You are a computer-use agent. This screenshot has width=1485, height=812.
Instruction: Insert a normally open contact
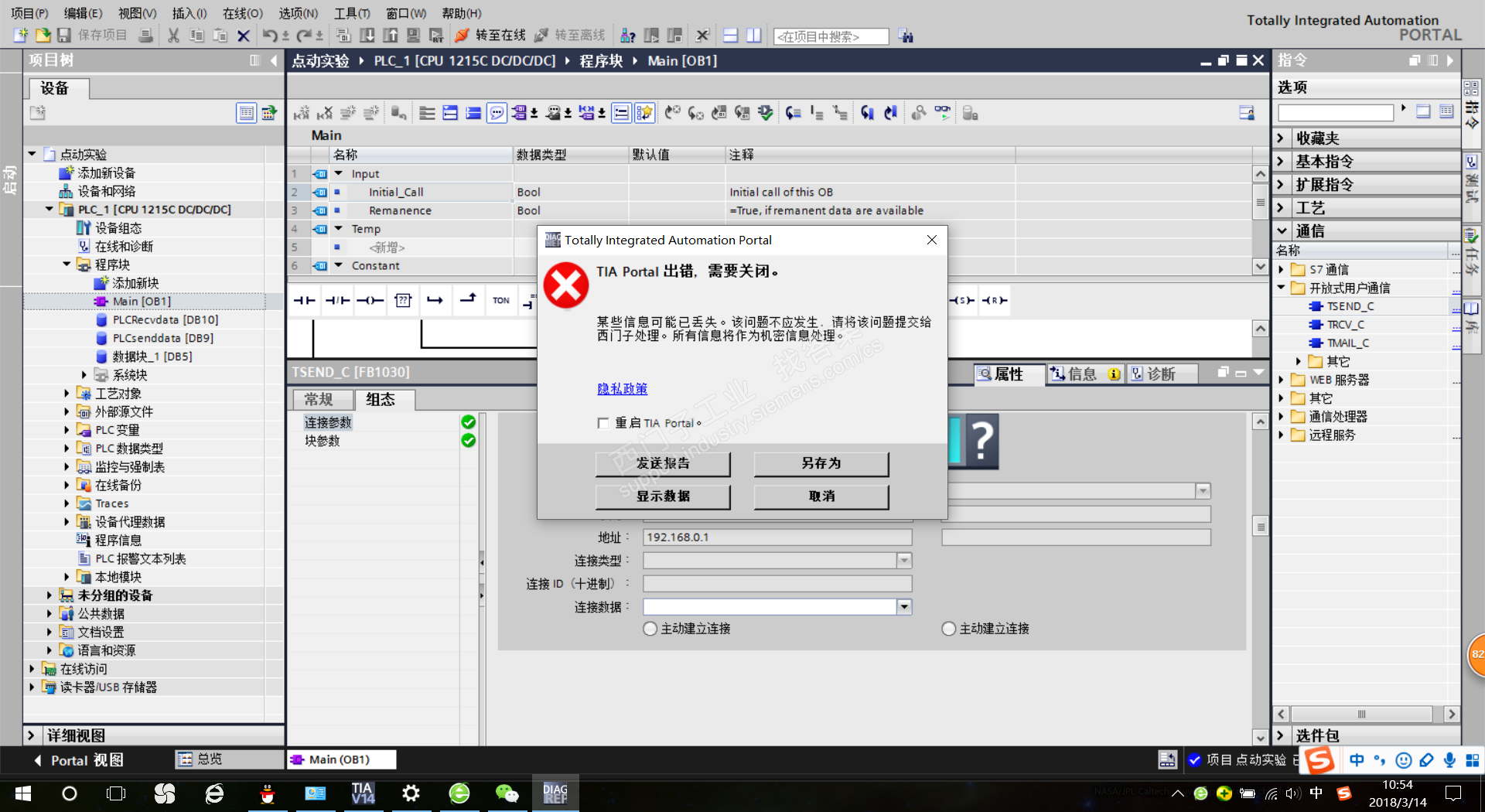click(305, 300)
